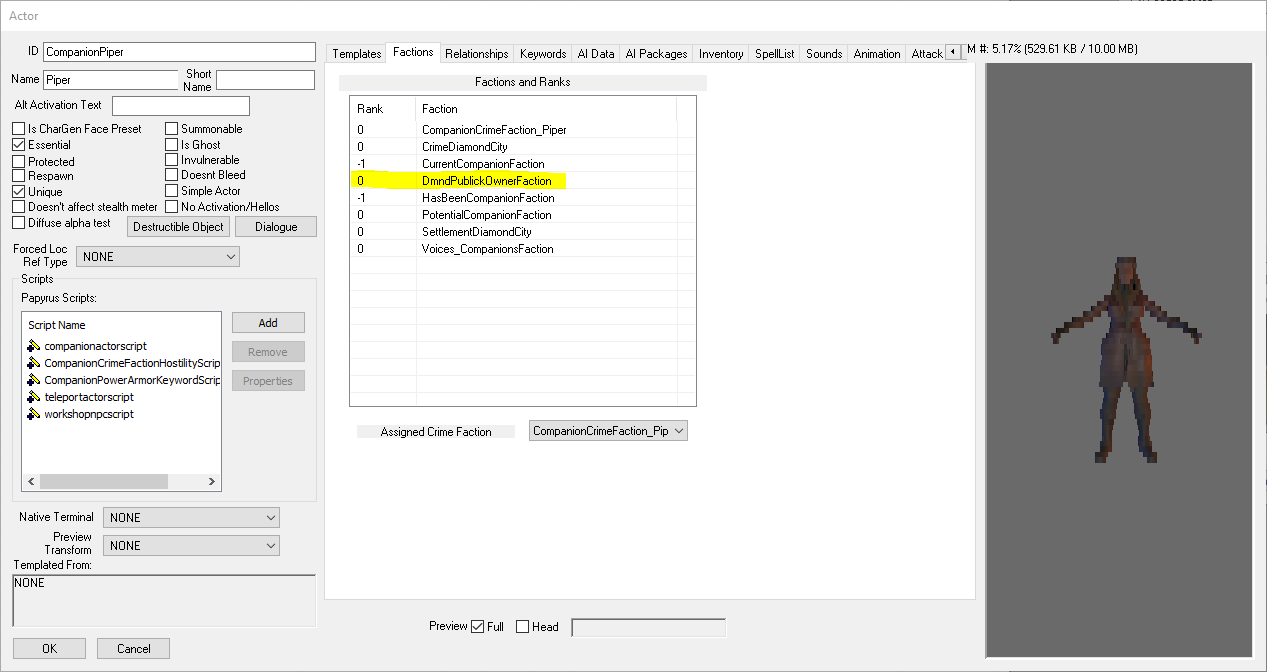1267x672 pixels.
Task: Switch to the Templates tab
Action: pos(357,54)
